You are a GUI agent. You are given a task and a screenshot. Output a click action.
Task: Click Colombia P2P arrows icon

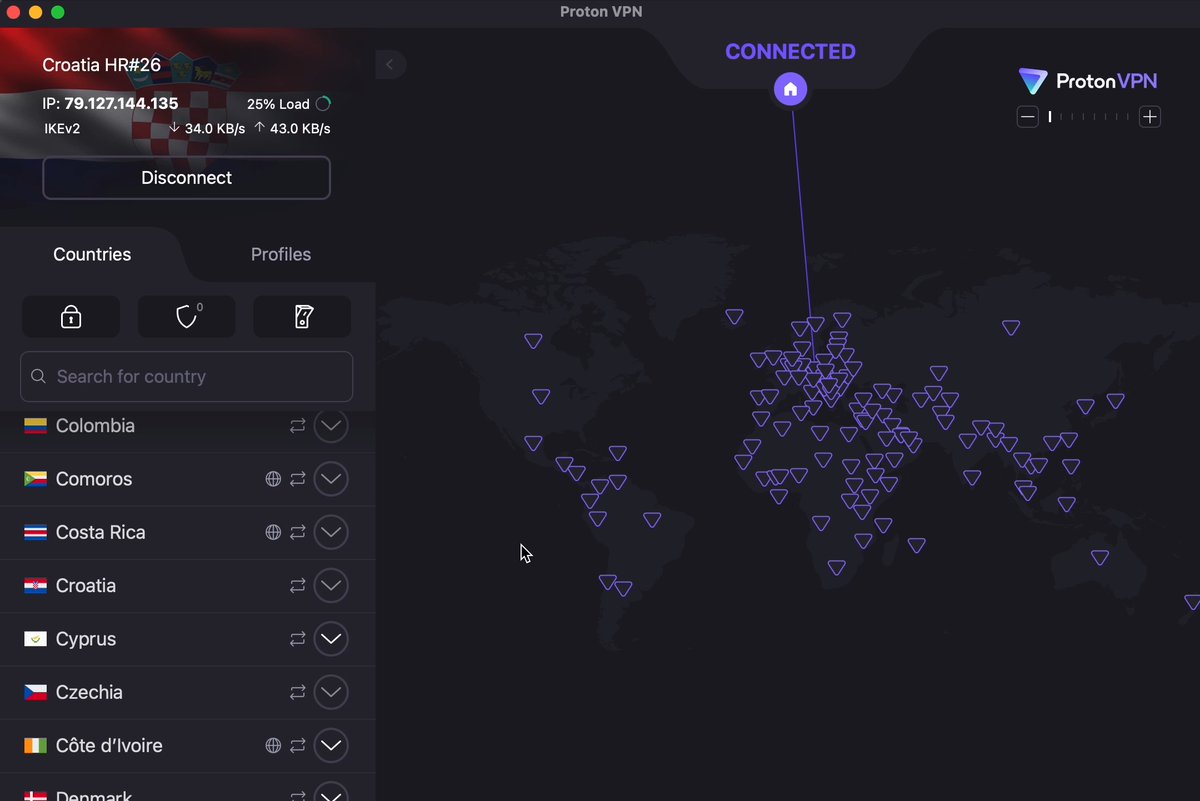click(298, 426)
